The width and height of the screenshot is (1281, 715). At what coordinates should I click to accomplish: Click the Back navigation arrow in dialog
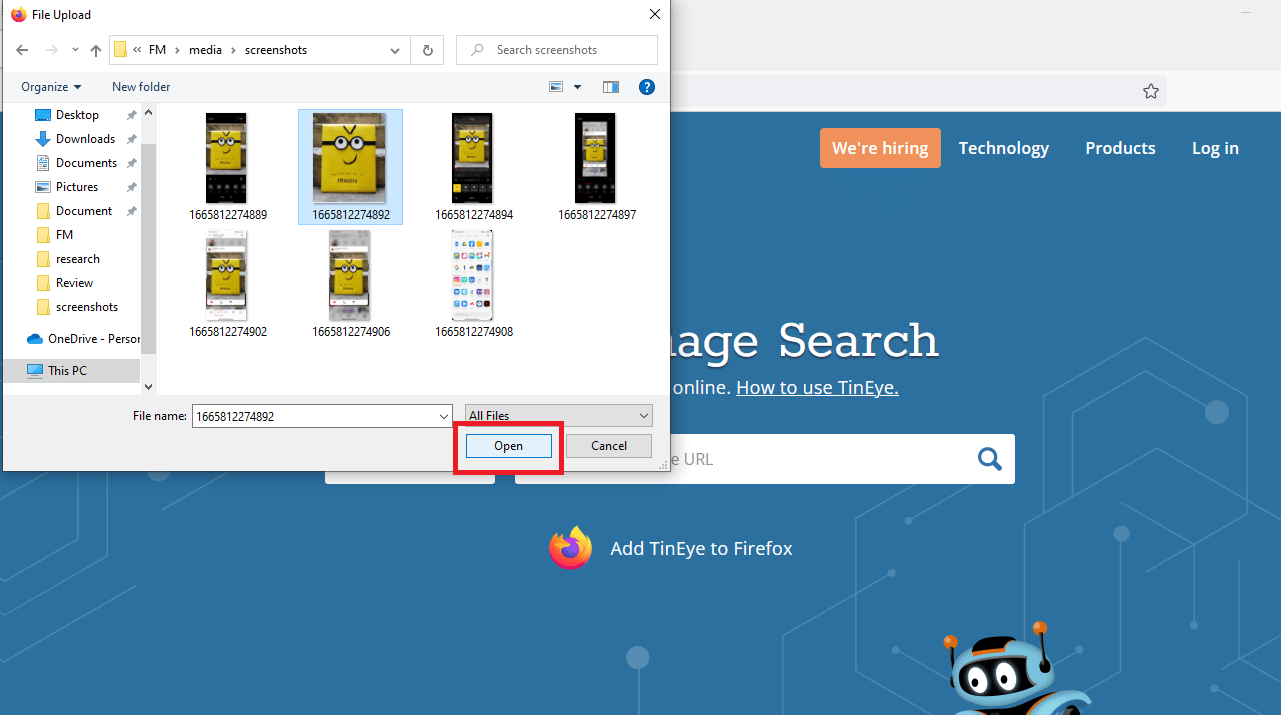22,50
